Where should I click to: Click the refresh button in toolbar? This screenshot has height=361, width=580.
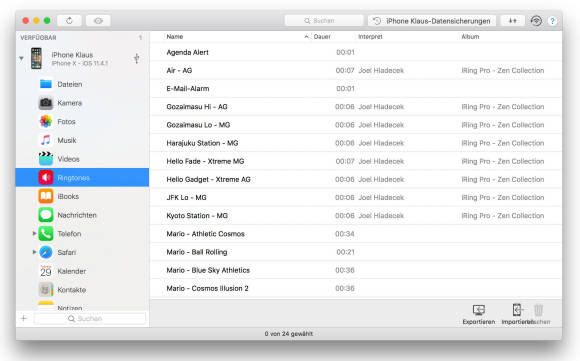pos(69,21)
